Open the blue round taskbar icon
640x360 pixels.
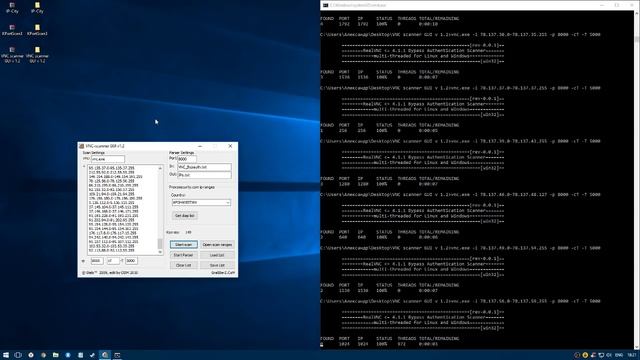(68, 355)
